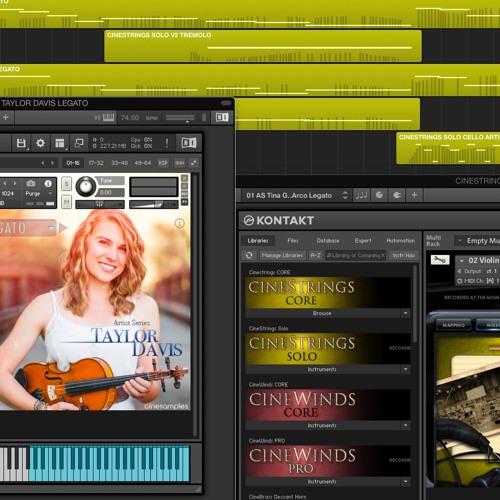Select CINESTRINGS SOLO V2 TREMOLO clip
The image size is (500, 500).
263,46
